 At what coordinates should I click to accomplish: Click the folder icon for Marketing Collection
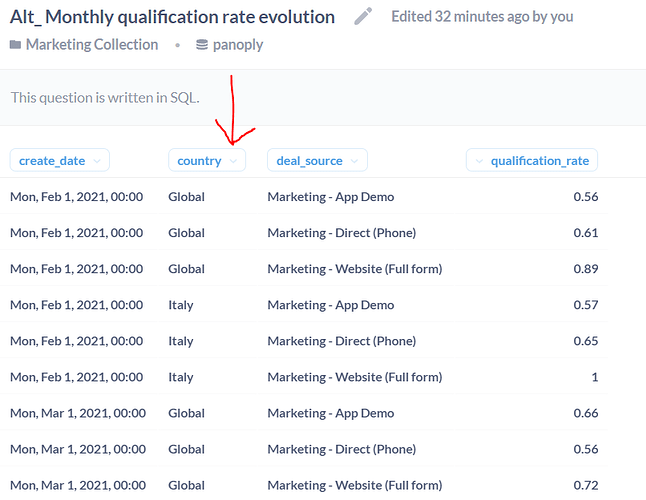15,44
